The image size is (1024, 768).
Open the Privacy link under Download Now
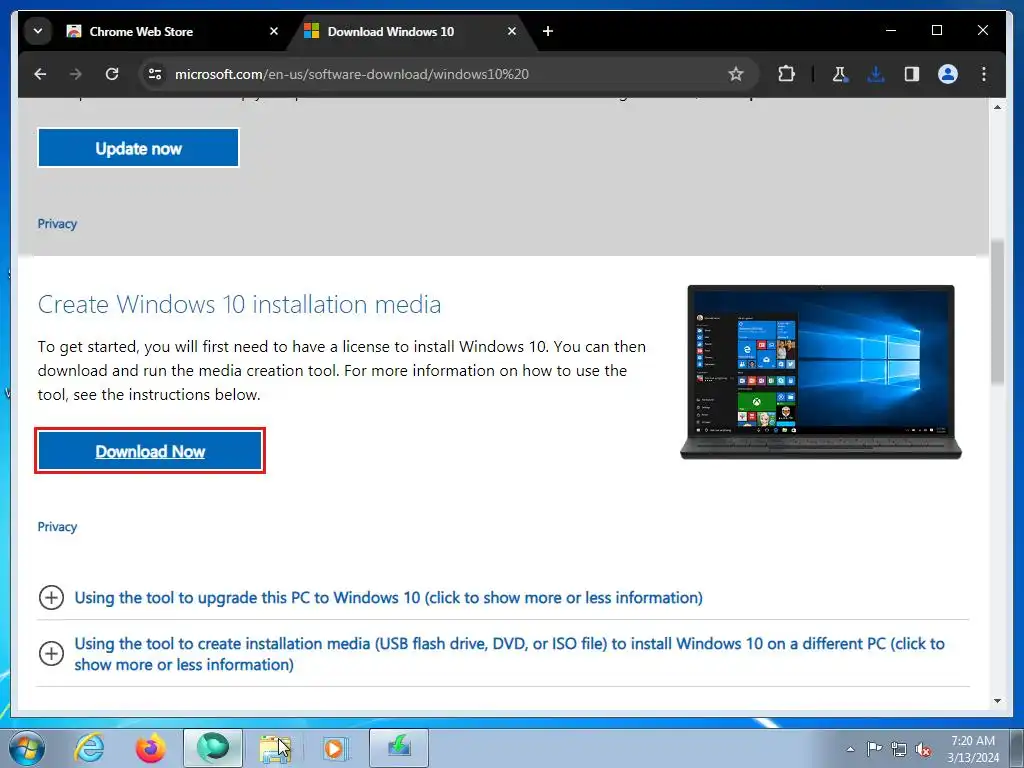[x=57, y=527]
